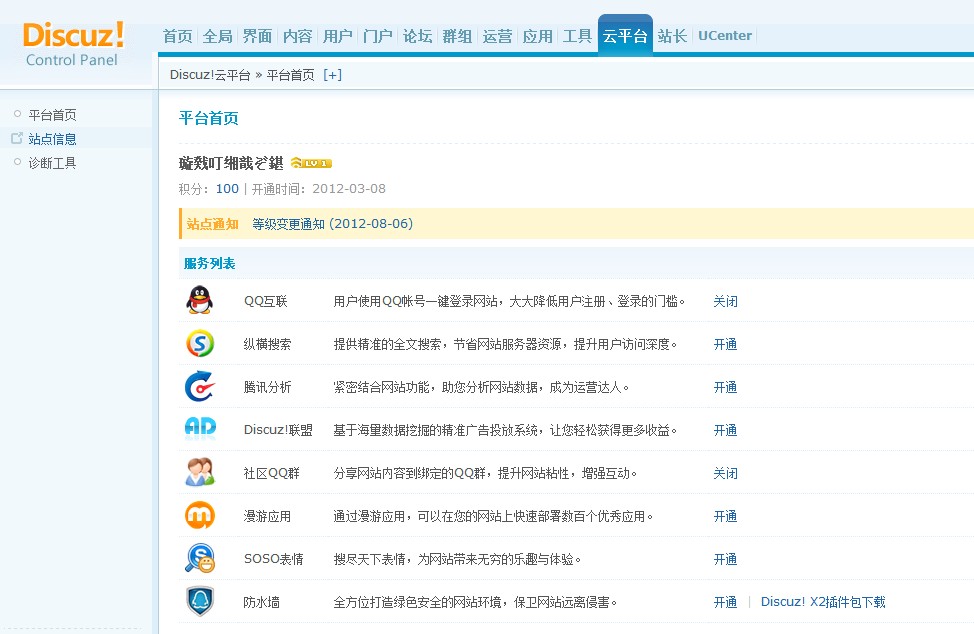The image size is (974, 634).
Task: Open the 用户 tab
Action: click(337, 36)
